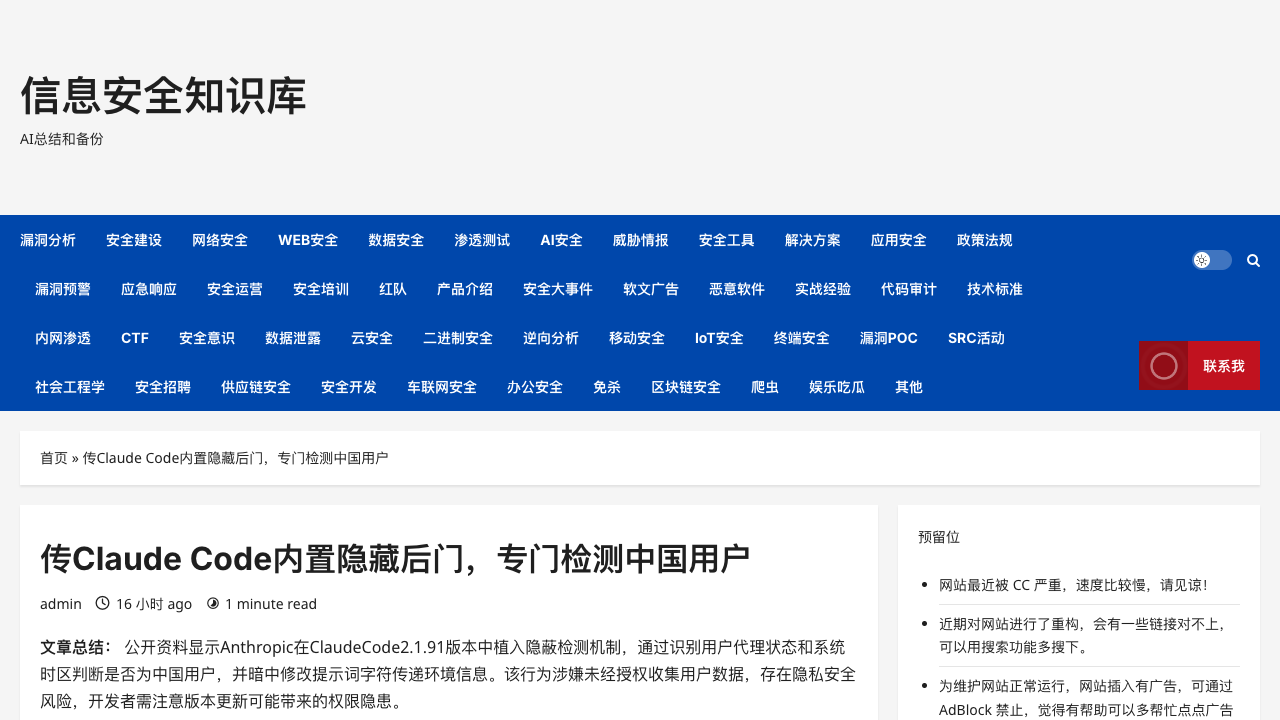Select the article title 传Claude Code内置隐藏后门

(395, 558)
